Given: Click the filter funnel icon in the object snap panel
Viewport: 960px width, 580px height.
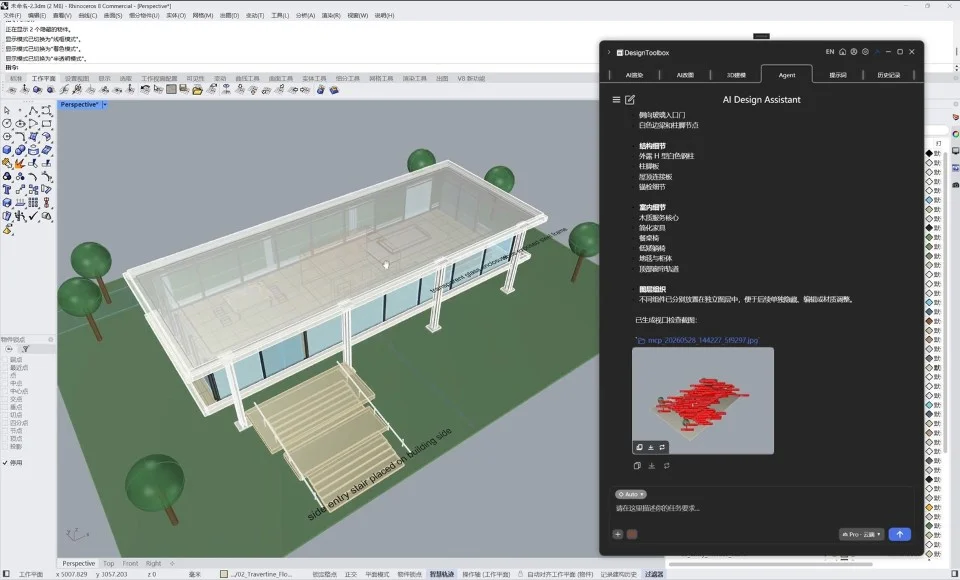Looking at the screenshot, I should (x=26, y=349).
